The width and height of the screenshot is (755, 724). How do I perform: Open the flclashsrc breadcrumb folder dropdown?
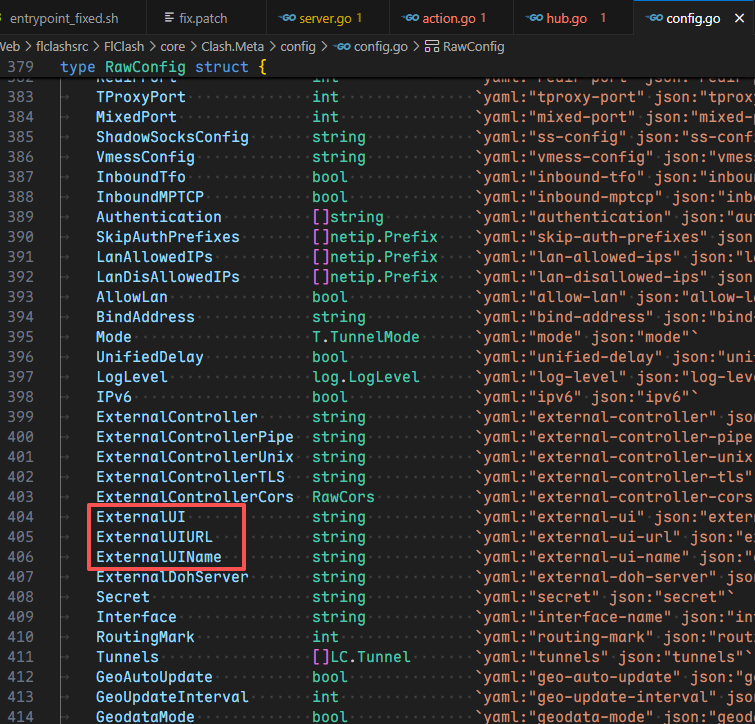63,46
